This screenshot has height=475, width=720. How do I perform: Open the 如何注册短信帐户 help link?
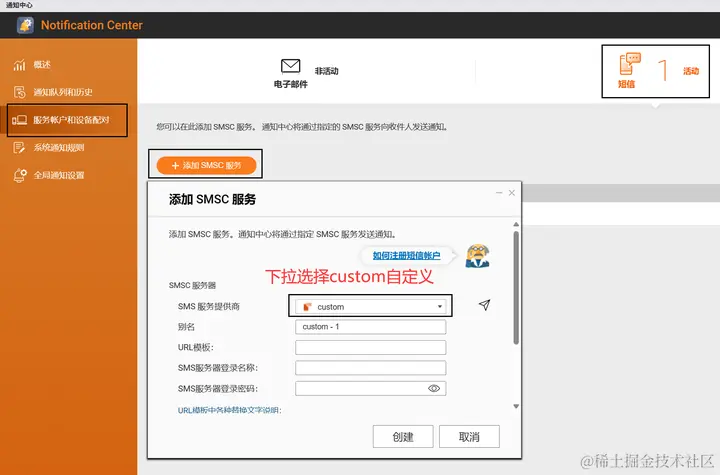click(406, 256)
